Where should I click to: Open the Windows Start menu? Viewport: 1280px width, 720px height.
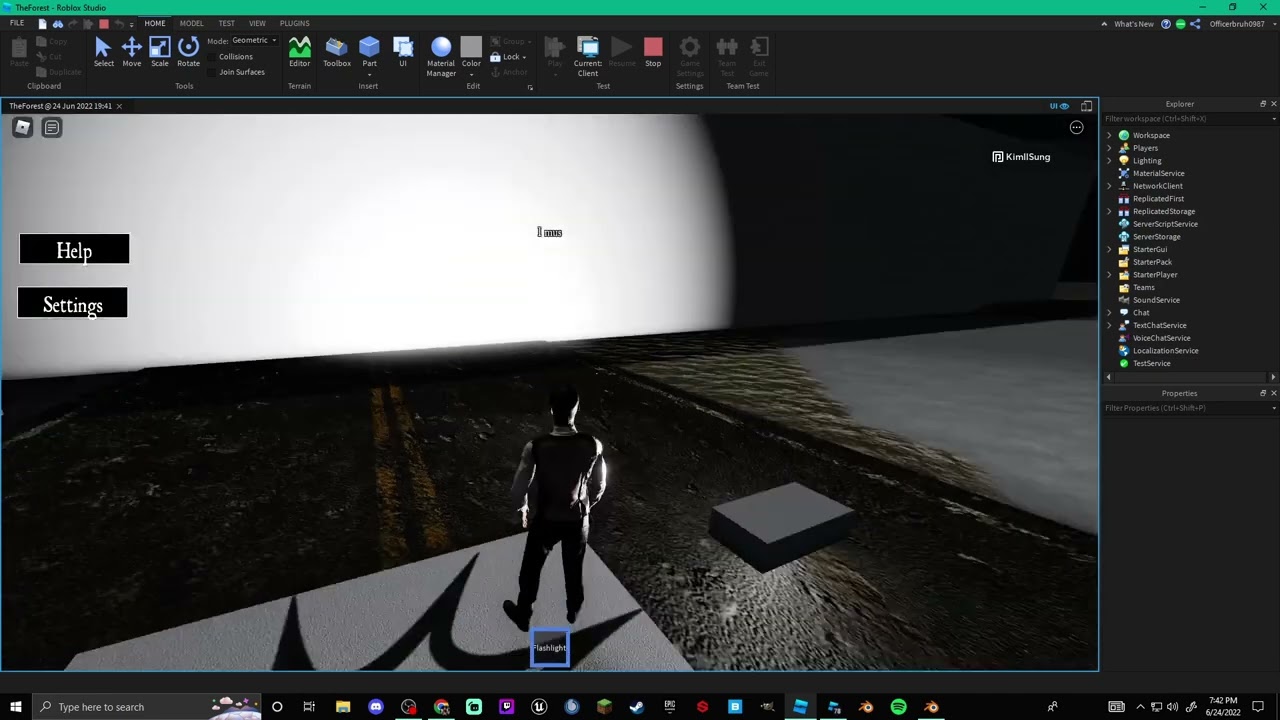(x=16, y=707)
